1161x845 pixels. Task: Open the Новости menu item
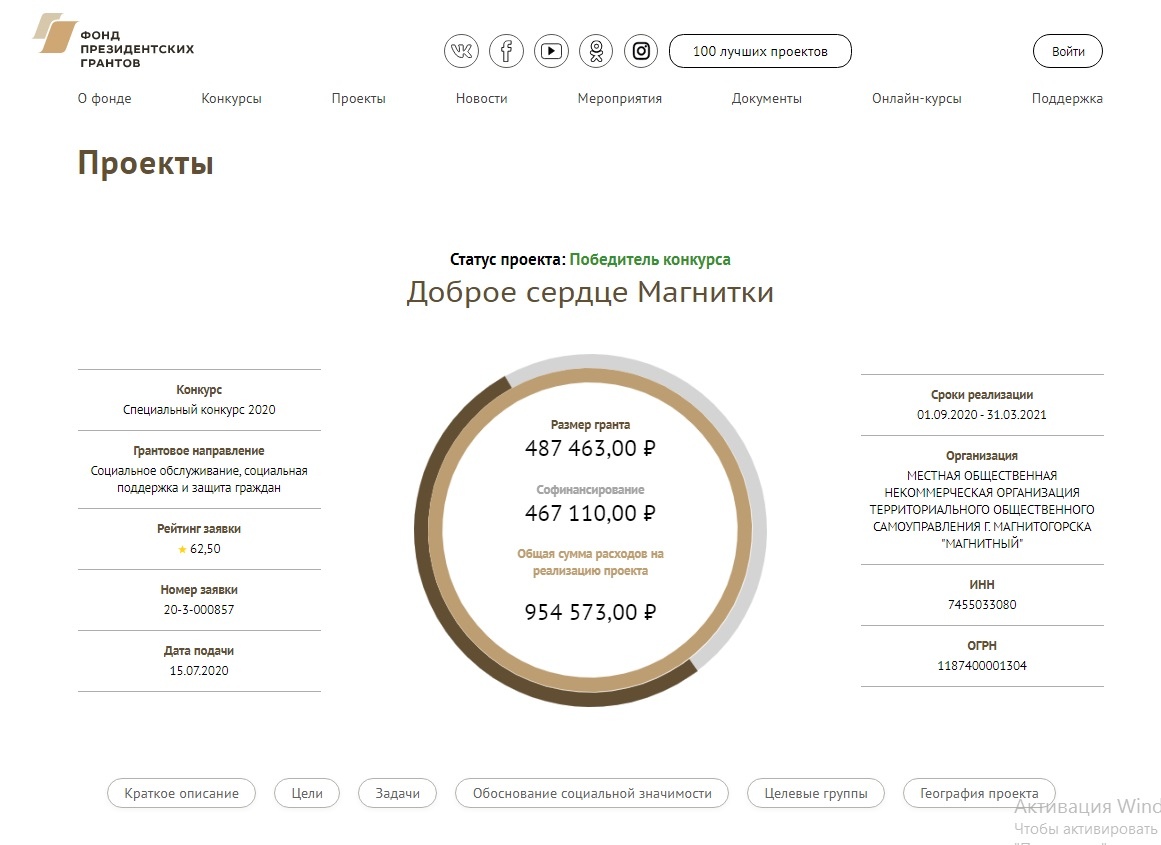click(481, 98)
